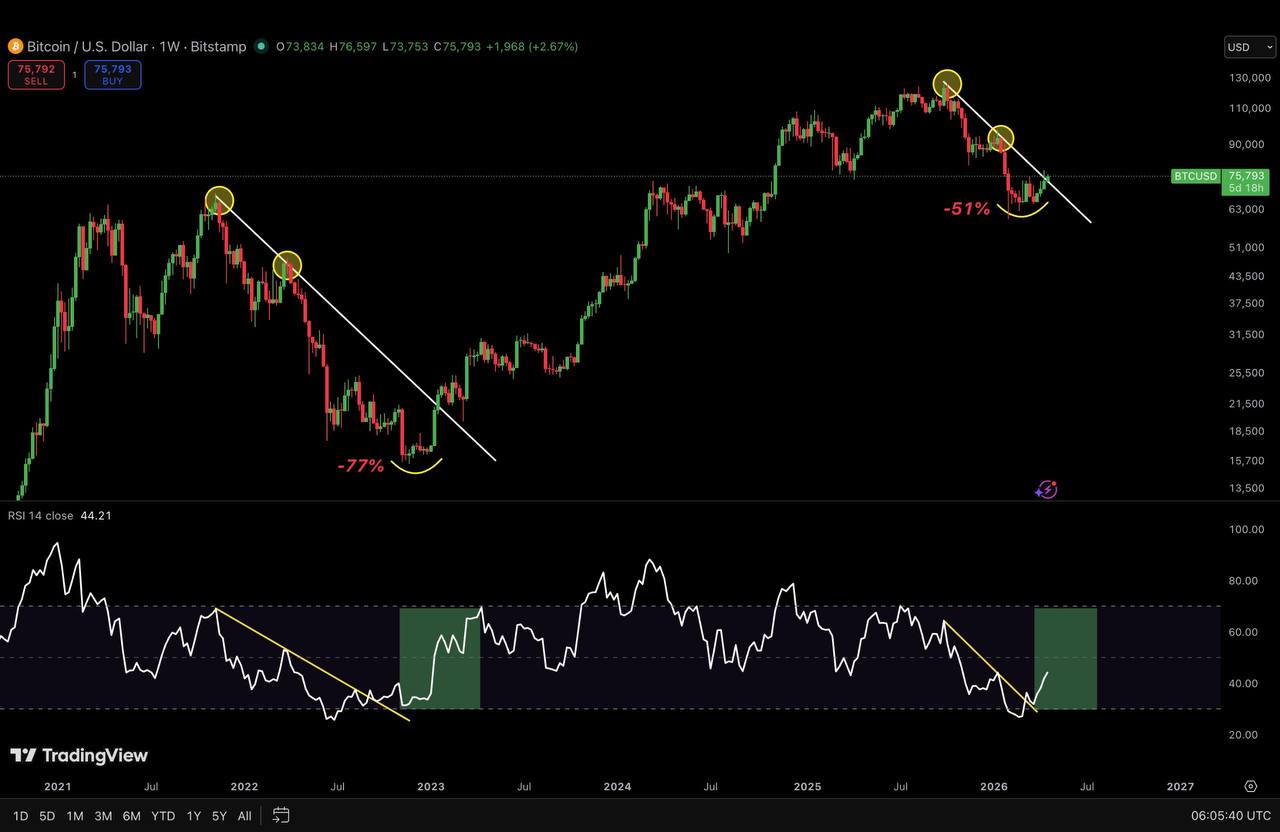Click the purple lightning icon on the chart

(1046, 489)
